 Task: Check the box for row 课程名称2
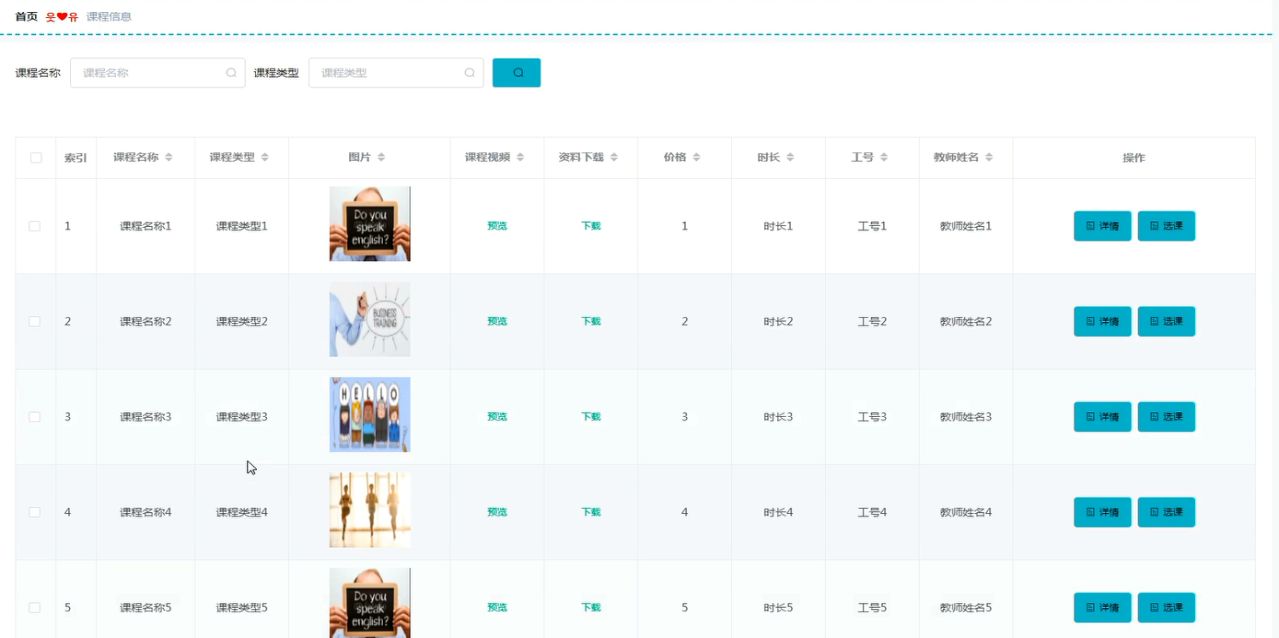[x=35, y=321]
